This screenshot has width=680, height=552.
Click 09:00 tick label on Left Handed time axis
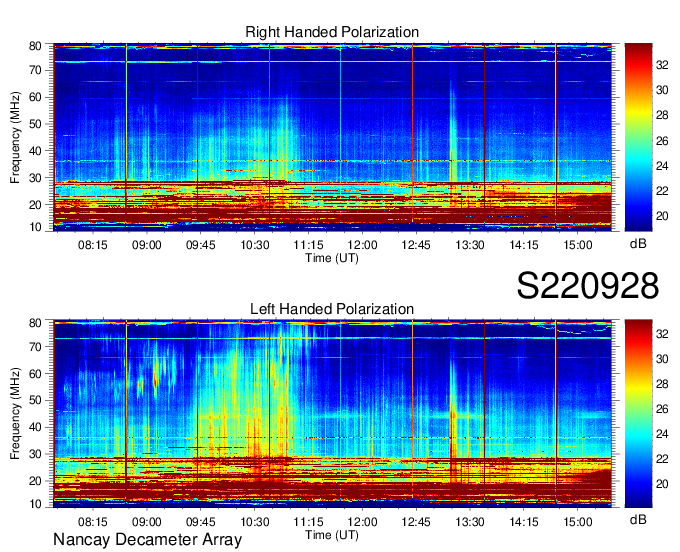pos(147,522)
